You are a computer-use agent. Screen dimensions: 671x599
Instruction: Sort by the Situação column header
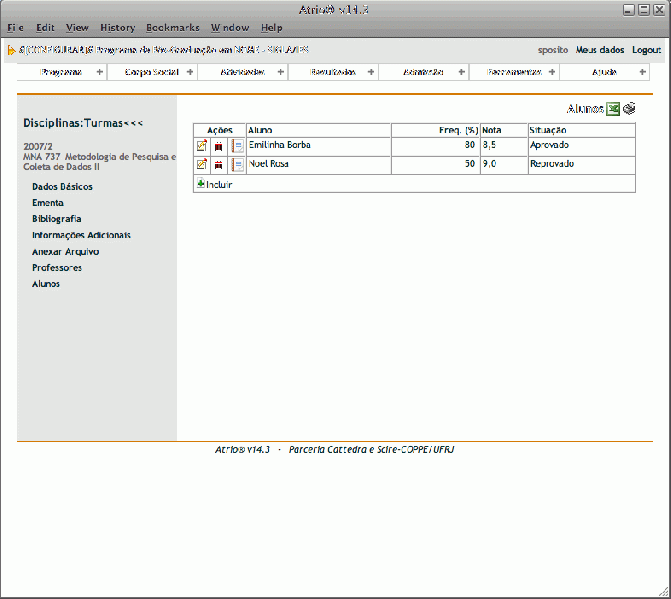[548, 130]
